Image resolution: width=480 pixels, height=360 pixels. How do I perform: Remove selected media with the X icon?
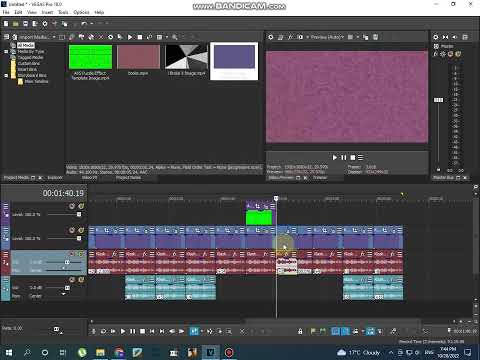pos(101,37)
